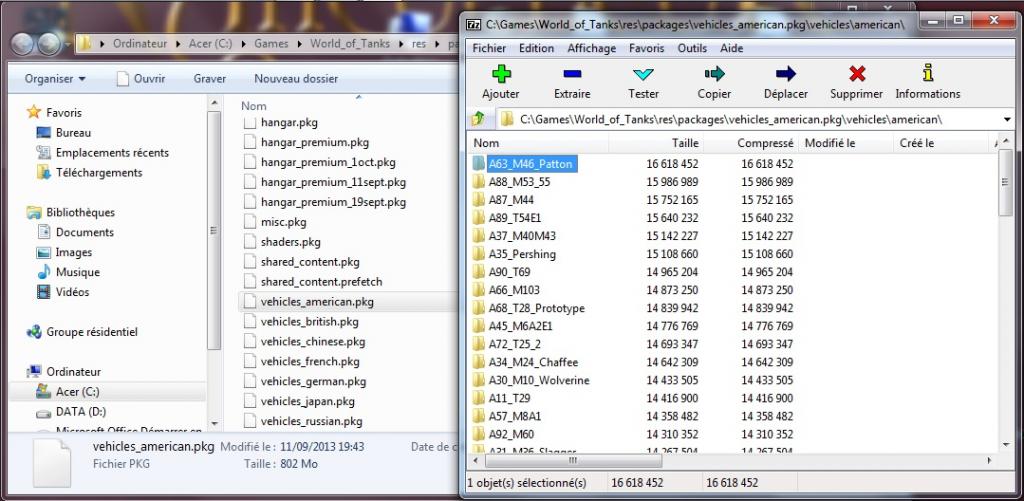Select the A35_Pershing folder

click(521, 254)
